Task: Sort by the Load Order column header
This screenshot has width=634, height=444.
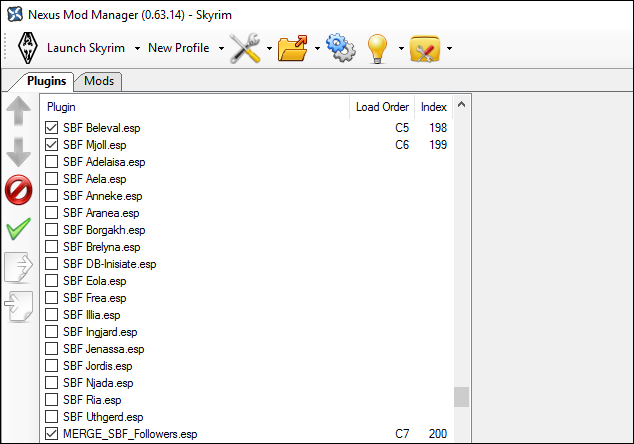Action: pos(382,107)
